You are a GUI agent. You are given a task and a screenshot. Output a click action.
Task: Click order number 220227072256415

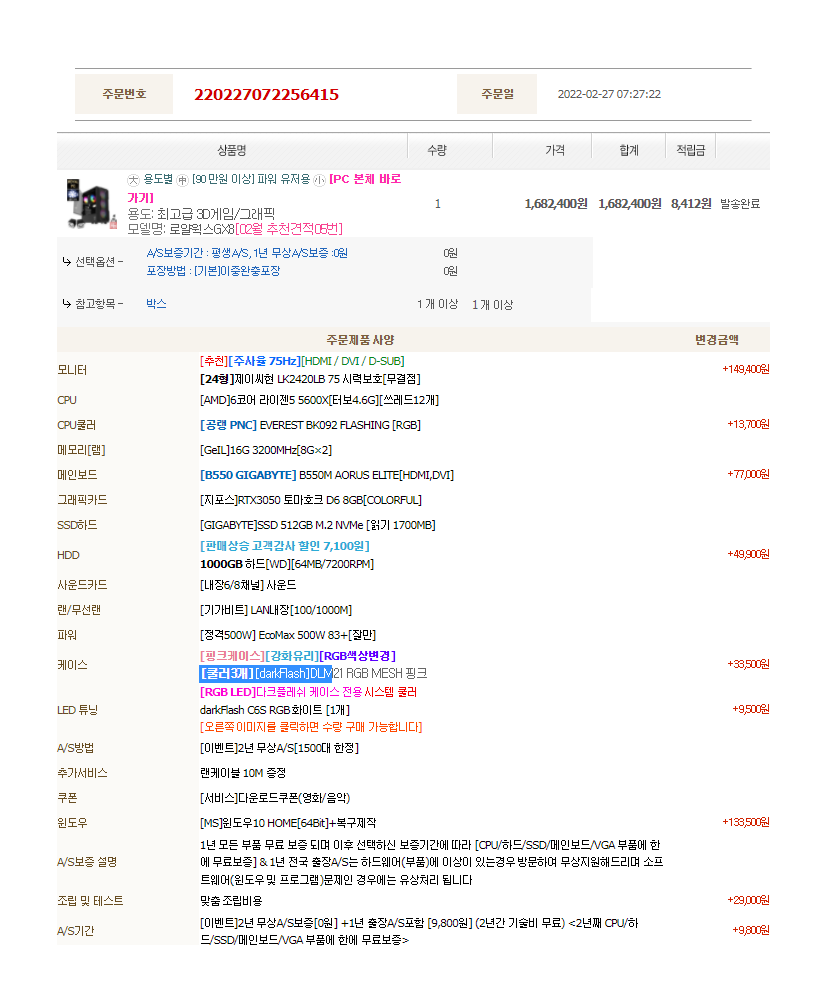pos(267,94)
